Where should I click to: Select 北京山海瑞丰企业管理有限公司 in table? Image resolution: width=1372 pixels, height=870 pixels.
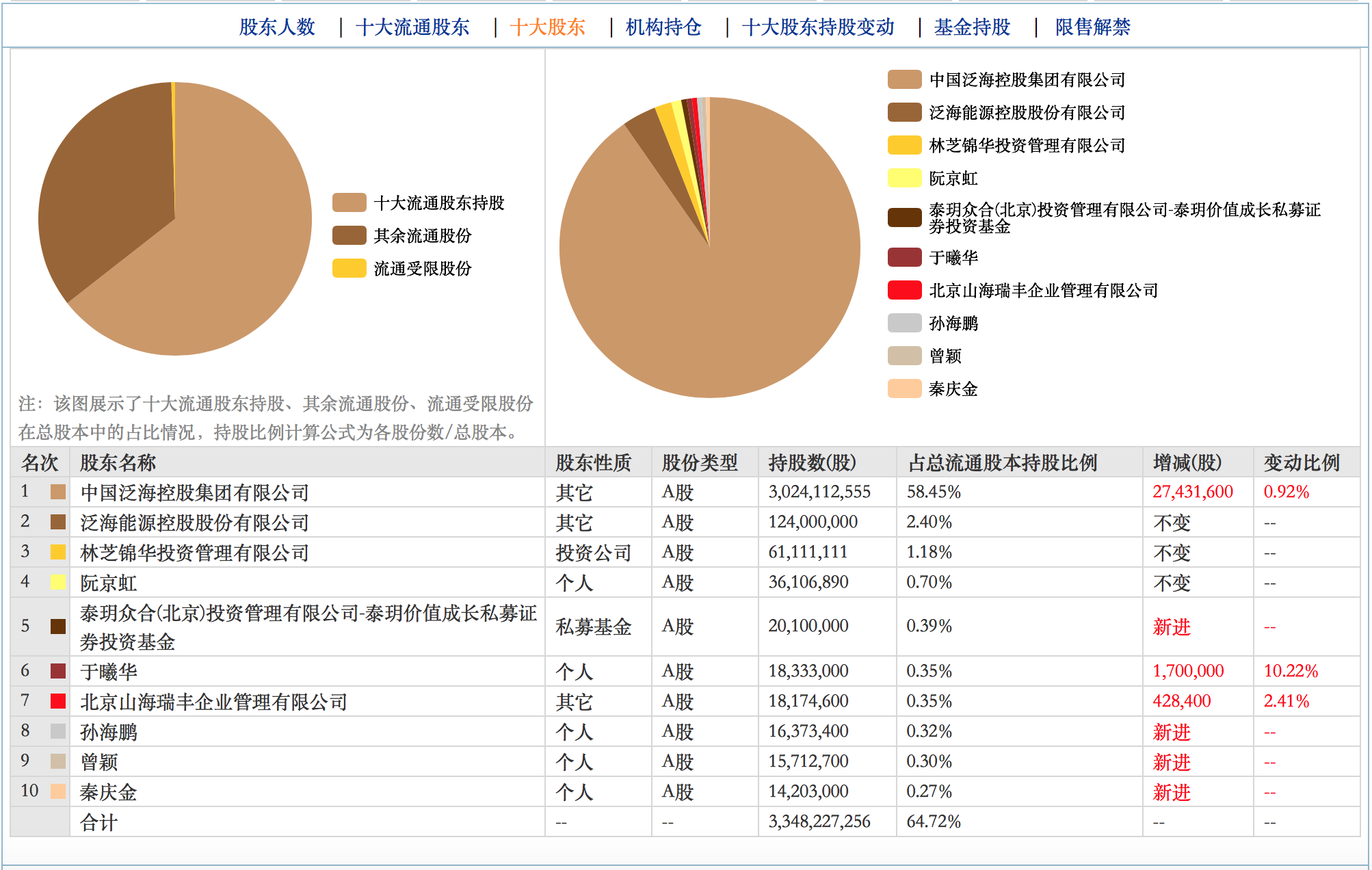213,702
